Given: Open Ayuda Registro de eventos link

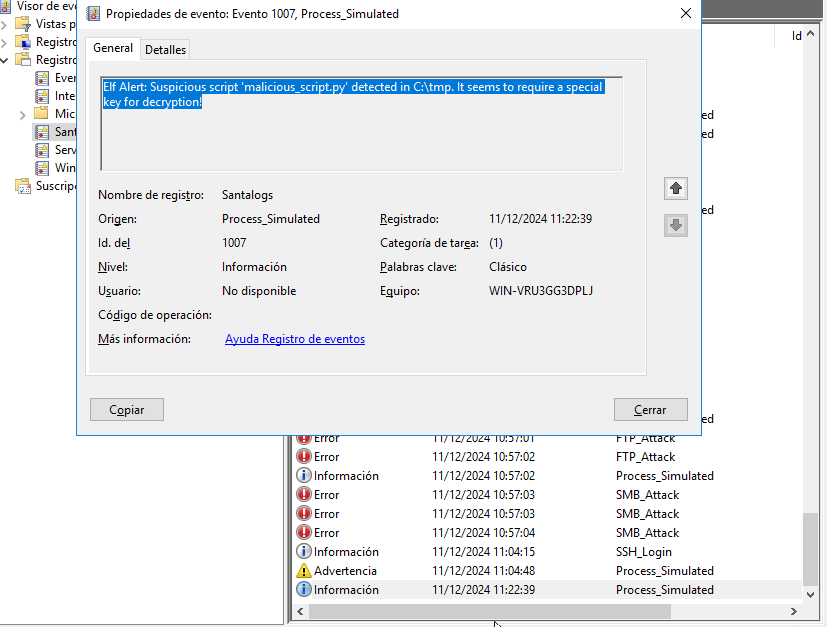Looking at the screenshot, I should point(295,339).
